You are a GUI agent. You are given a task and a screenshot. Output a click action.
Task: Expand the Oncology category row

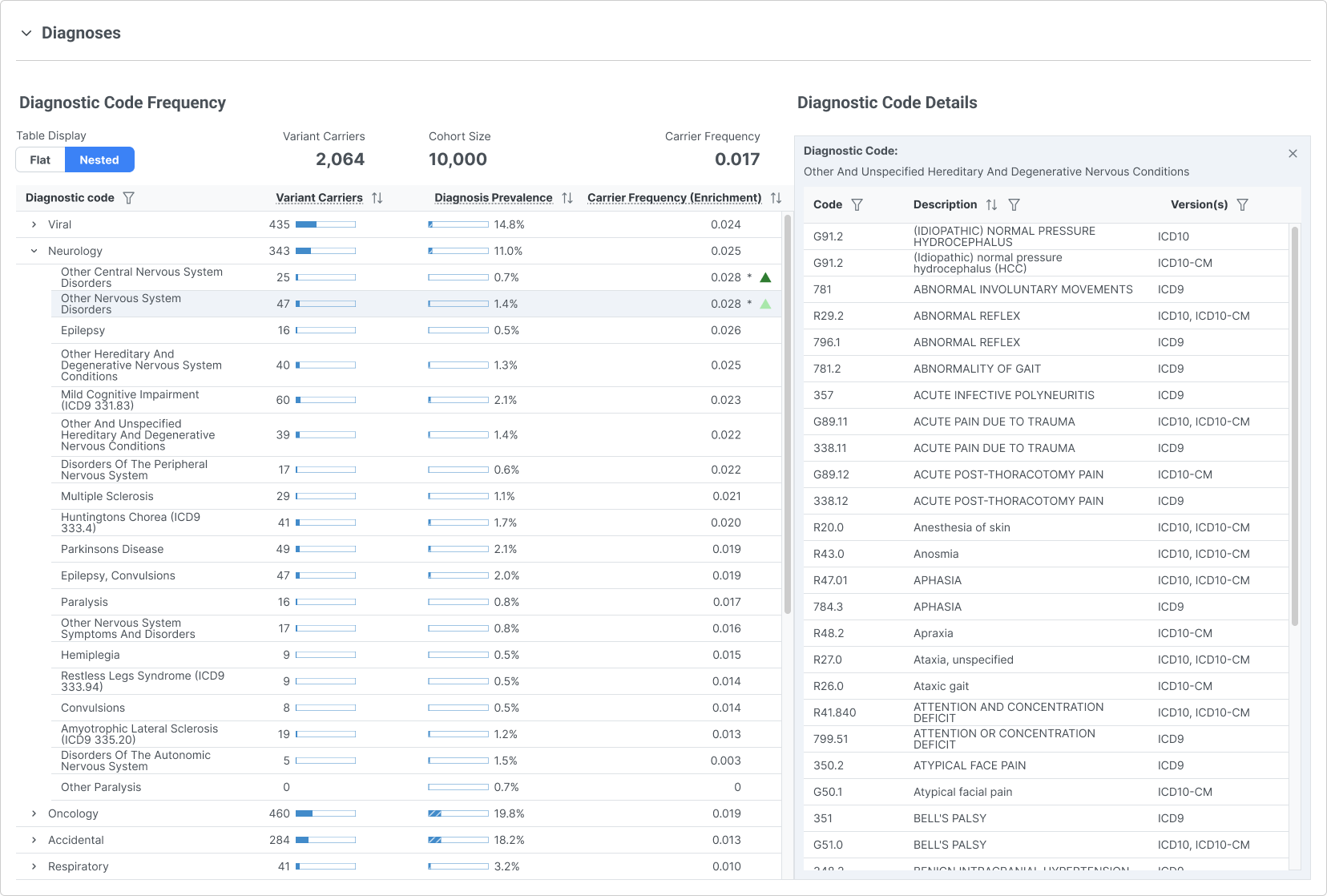click(x=34, y=813)
